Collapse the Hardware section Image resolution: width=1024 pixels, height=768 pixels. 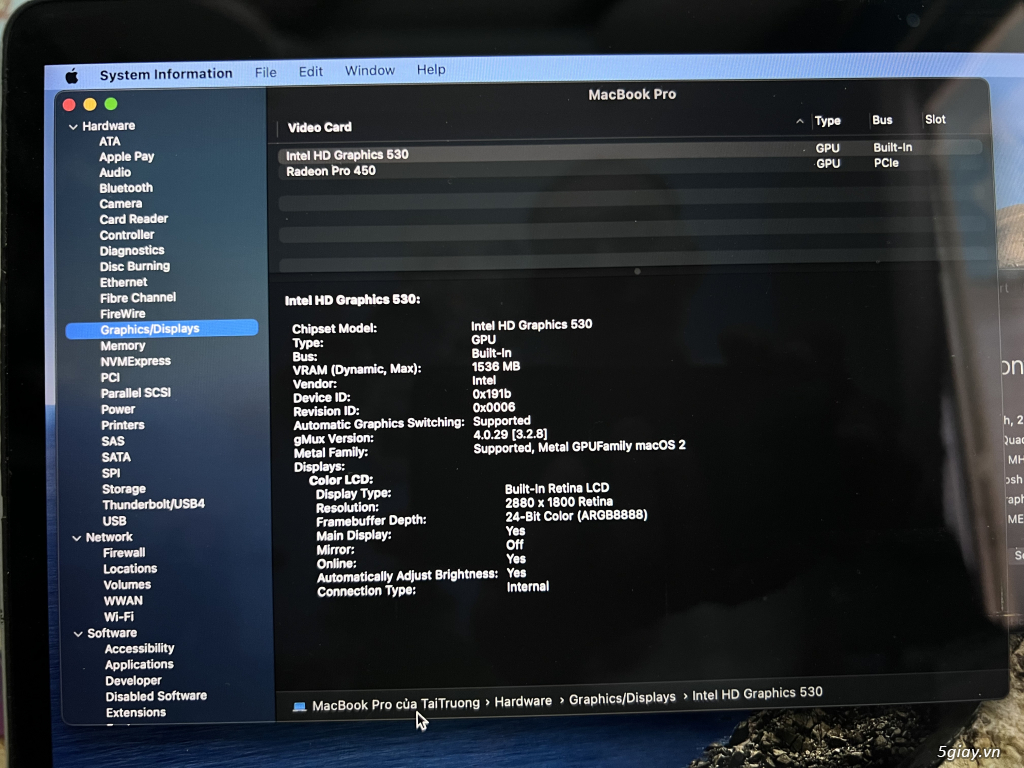tap(73, 125)
